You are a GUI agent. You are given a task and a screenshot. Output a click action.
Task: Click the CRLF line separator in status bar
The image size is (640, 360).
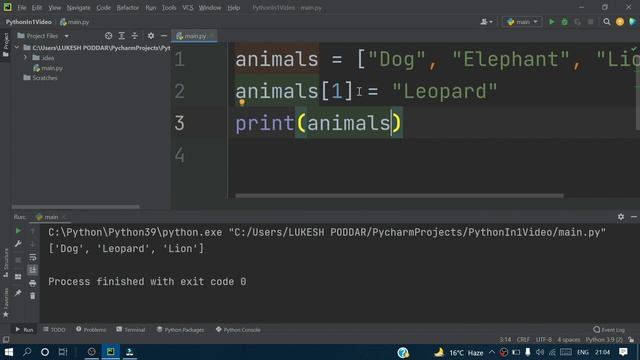pos(523,340)
